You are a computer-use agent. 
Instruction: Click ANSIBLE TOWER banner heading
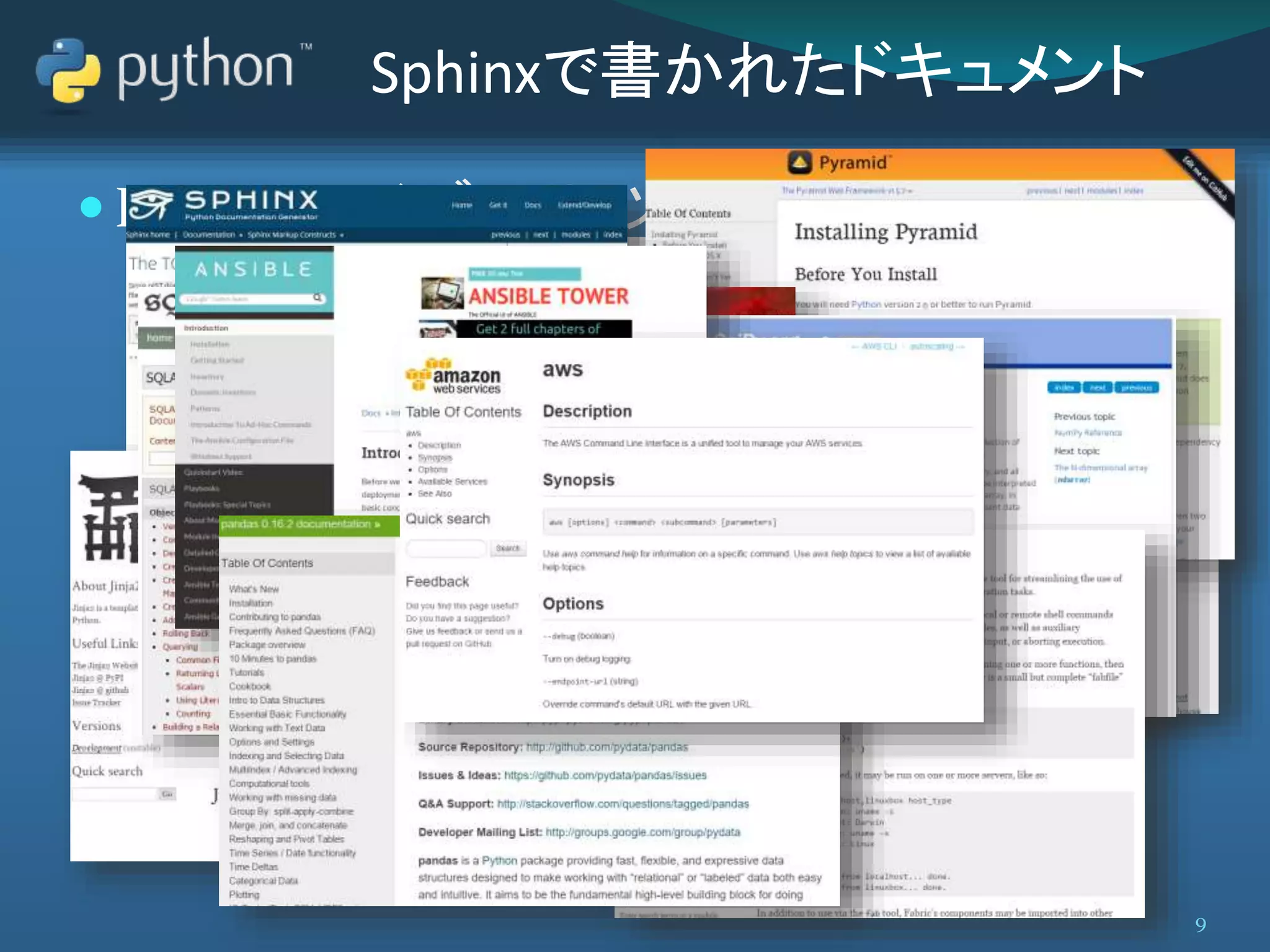[x=548, y=296]
